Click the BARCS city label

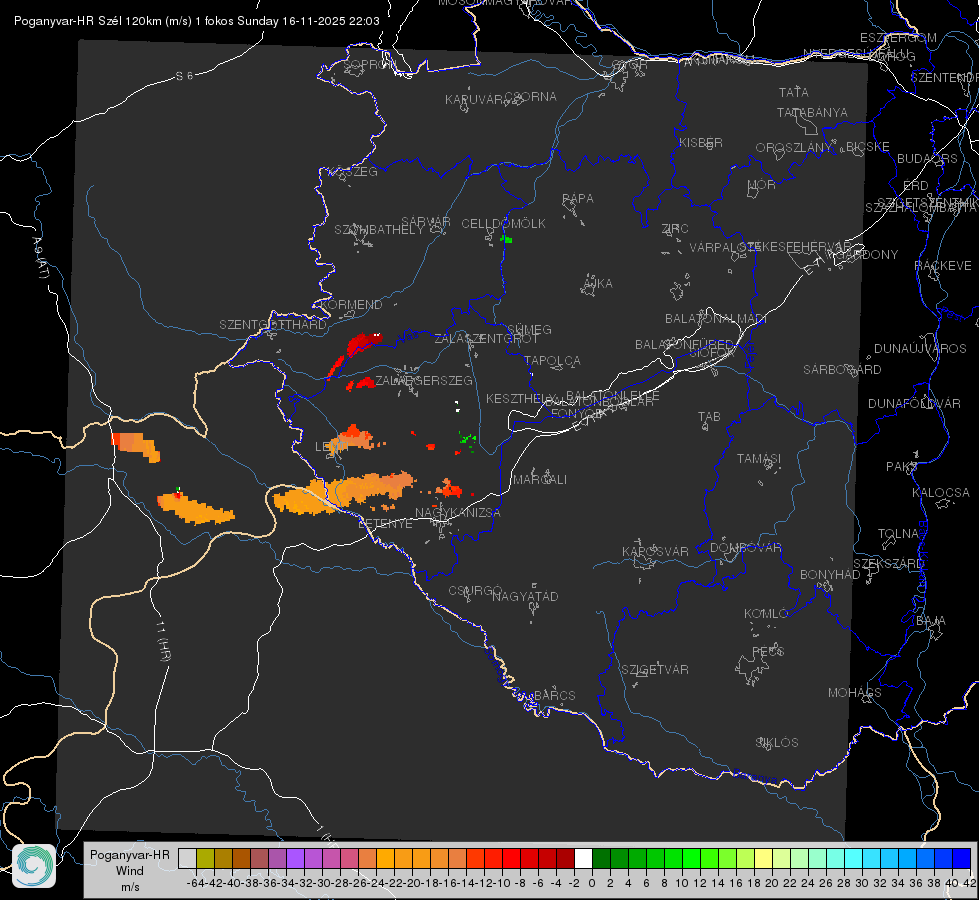click(554, 695)
